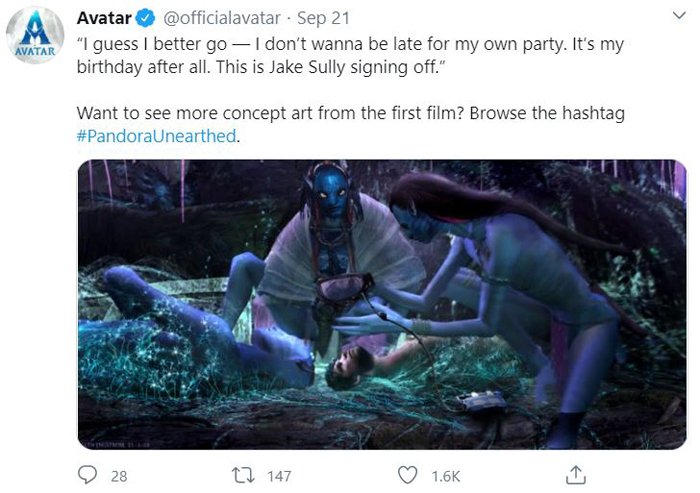The width and height of the screenshot is (700, 493).
Task: Click the 'Want to see more concept art' sentence
Action: pyautogui.click(x=350, y=113)
